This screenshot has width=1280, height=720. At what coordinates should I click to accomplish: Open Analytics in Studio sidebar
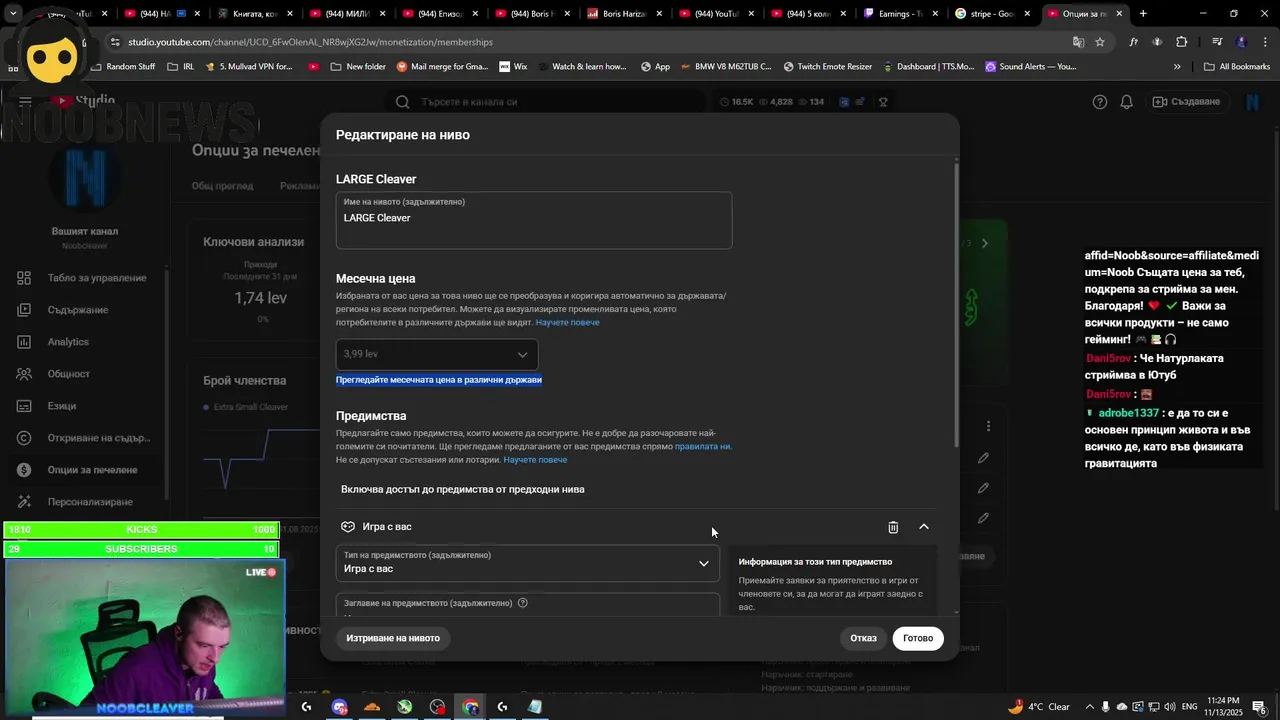pos(68,342)
